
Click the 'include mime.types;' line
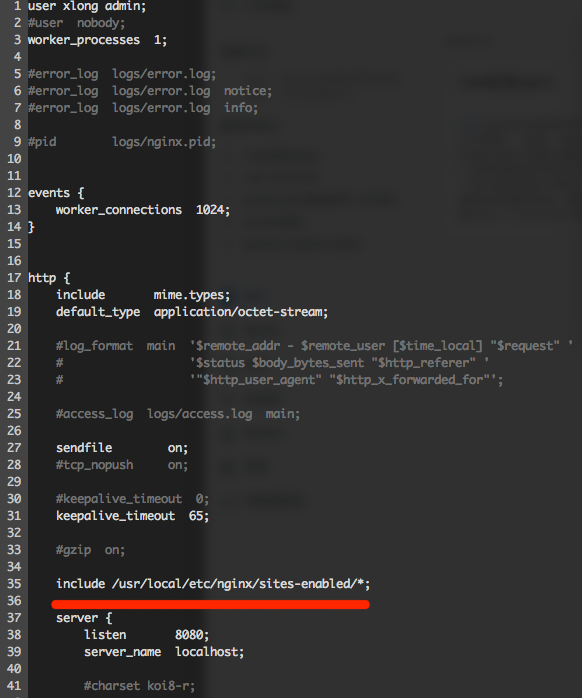coord(143,295)
